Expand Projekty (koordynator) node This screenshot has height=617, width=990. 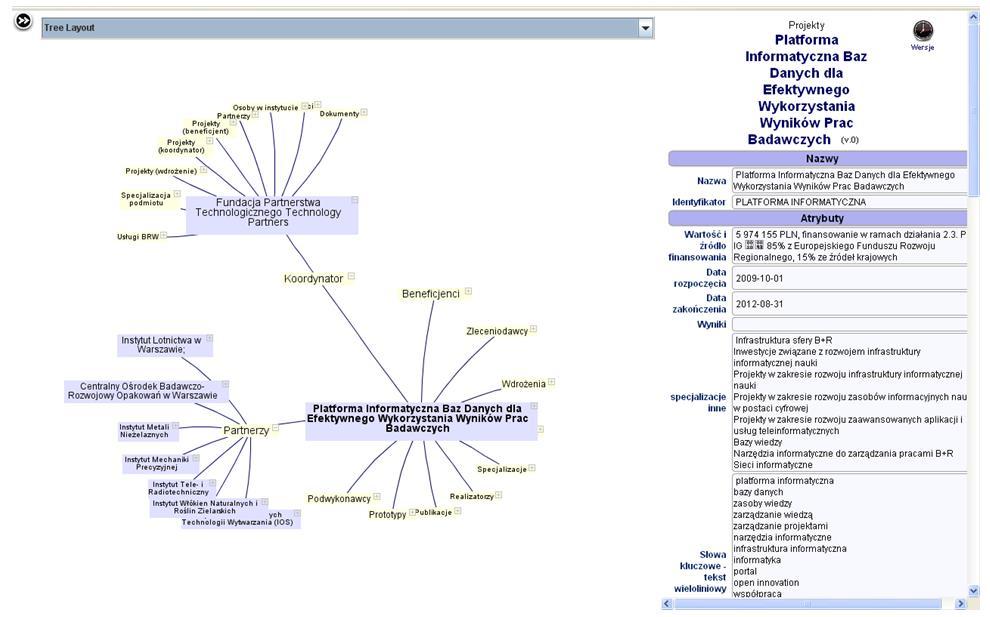tap(210, 141)
